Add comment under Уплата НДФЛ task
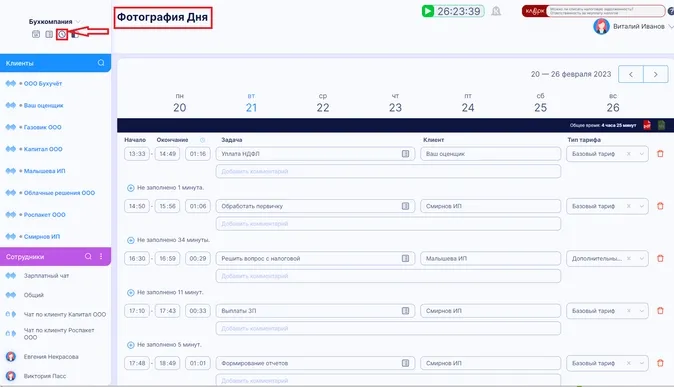 coord(388,171)
